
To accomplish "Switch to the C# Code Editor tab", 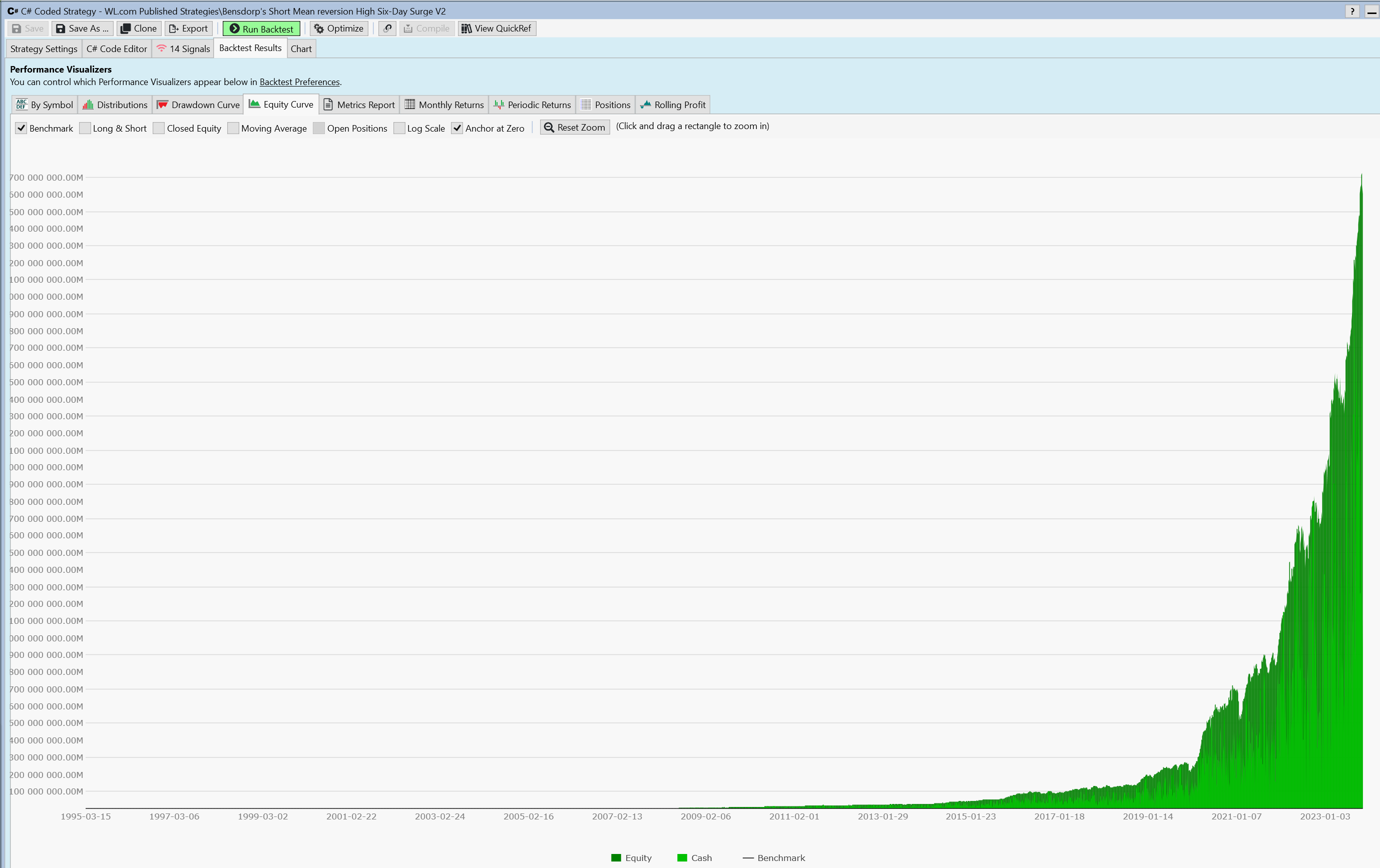I will tap(116, 49).
